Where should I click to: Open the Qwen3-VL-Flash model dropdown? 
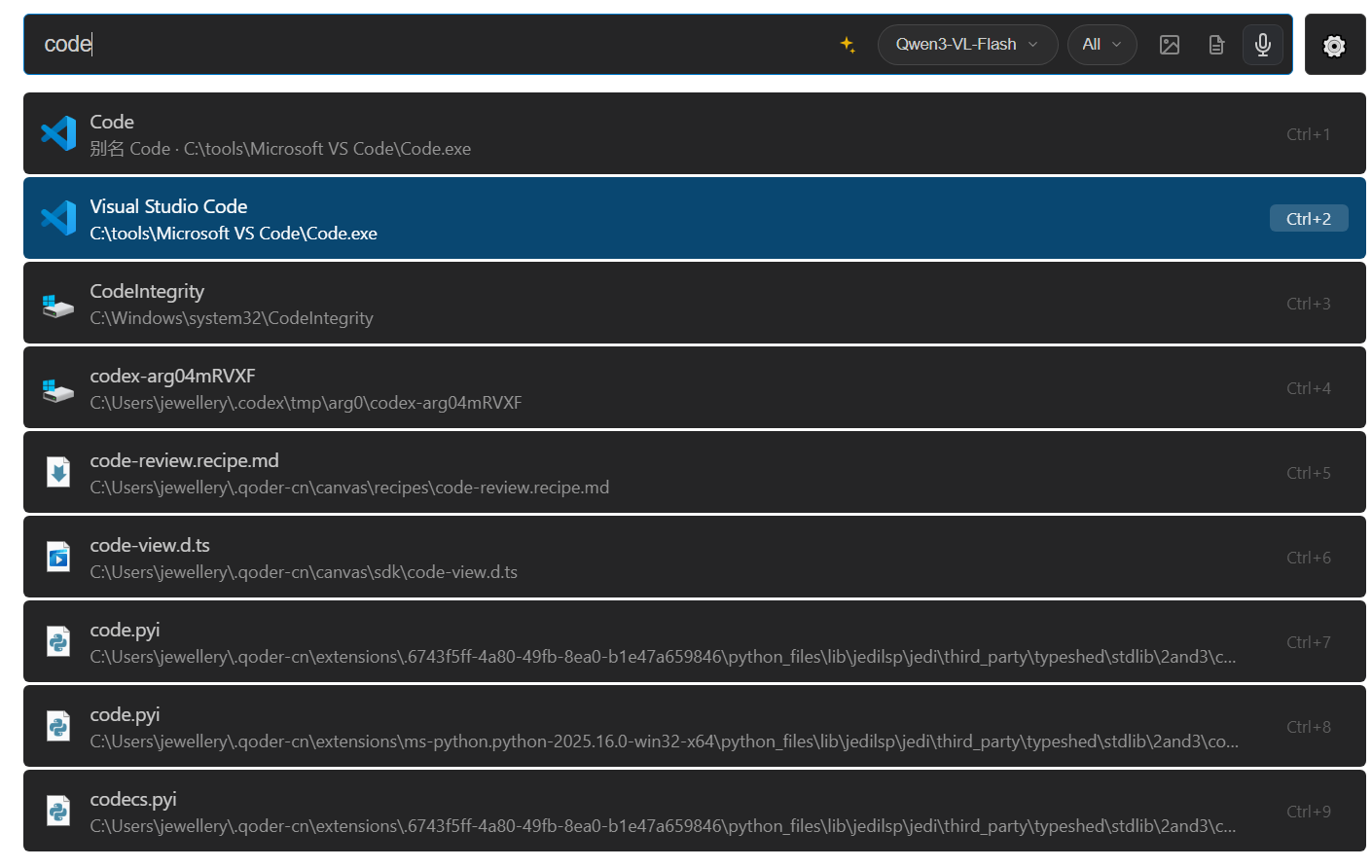(x=967, y=45)
